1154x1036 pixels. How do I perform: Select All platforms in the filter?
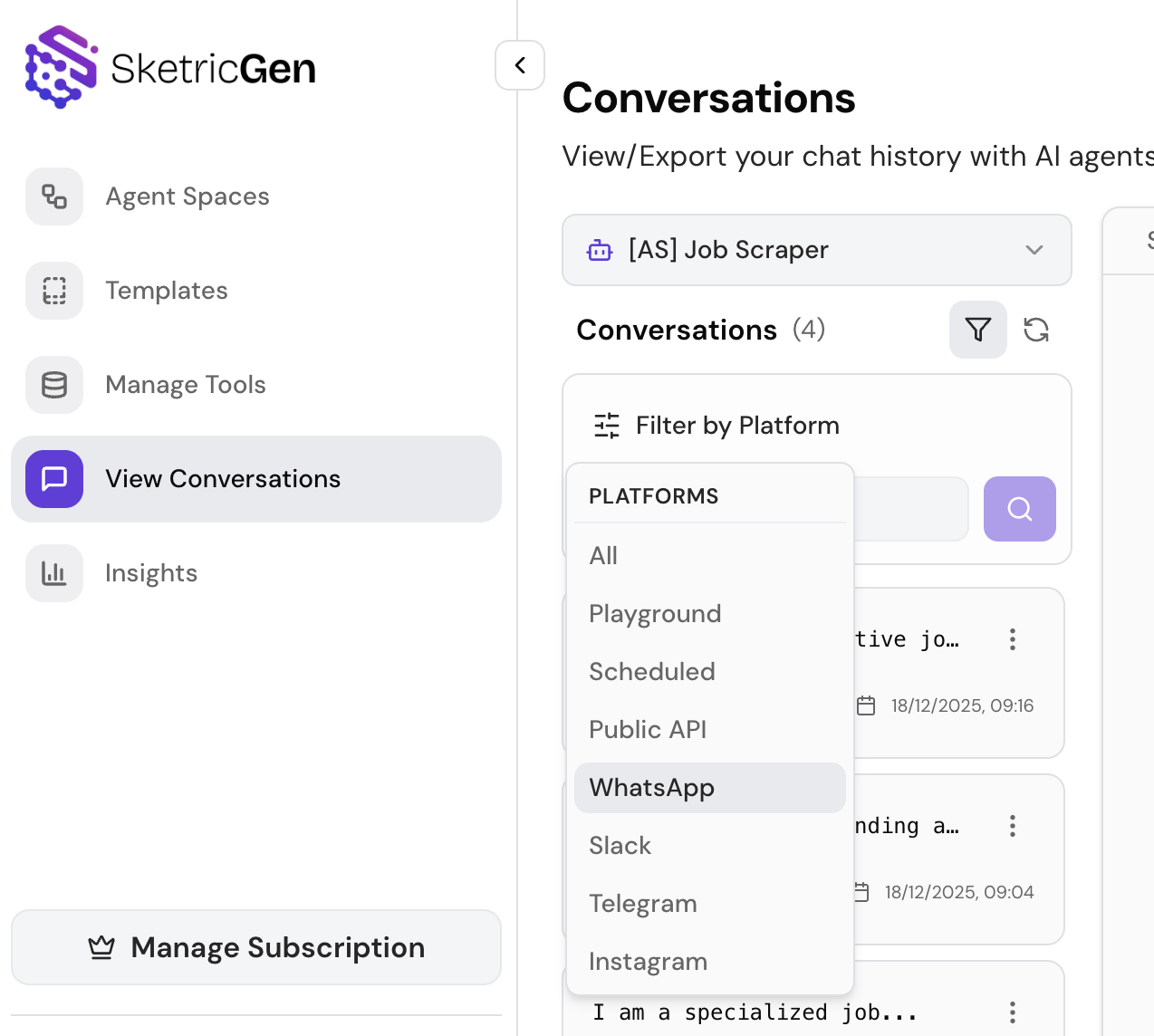click(603, 555)
